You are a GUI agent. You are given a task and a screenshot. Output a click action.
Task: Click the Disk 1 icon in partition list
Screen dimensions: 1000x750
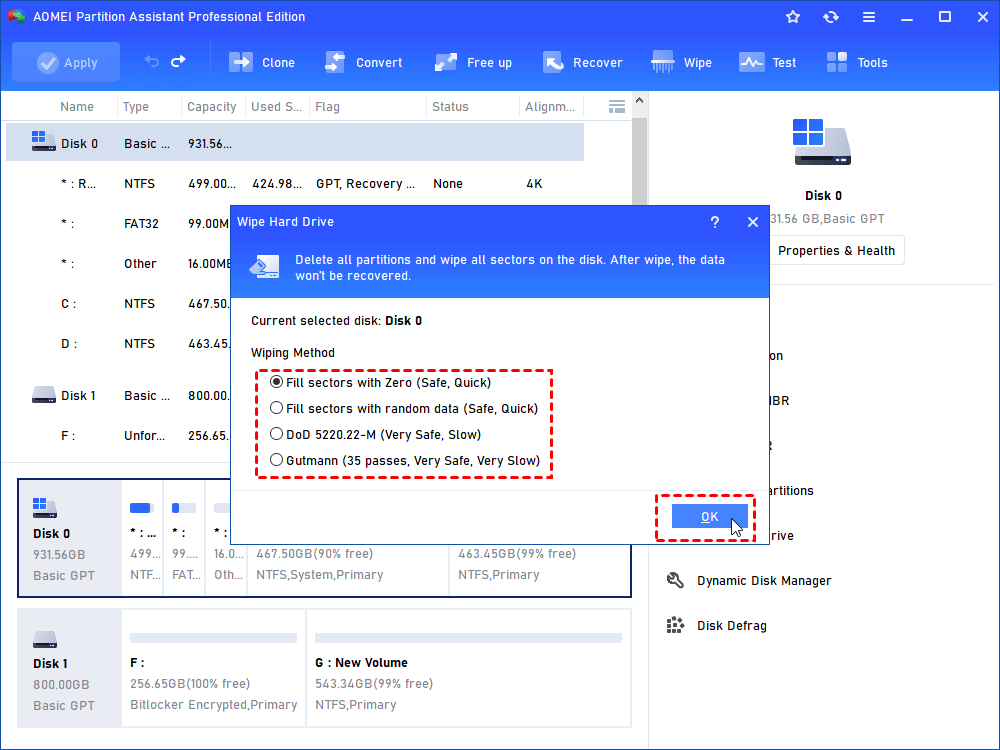coord(43,395)
